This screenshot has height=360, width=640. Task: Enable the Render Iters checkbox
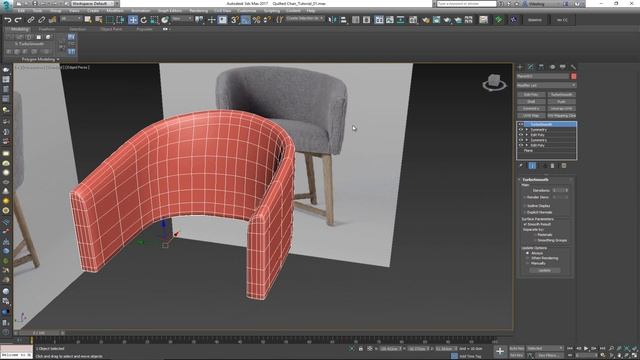point(525,198)
